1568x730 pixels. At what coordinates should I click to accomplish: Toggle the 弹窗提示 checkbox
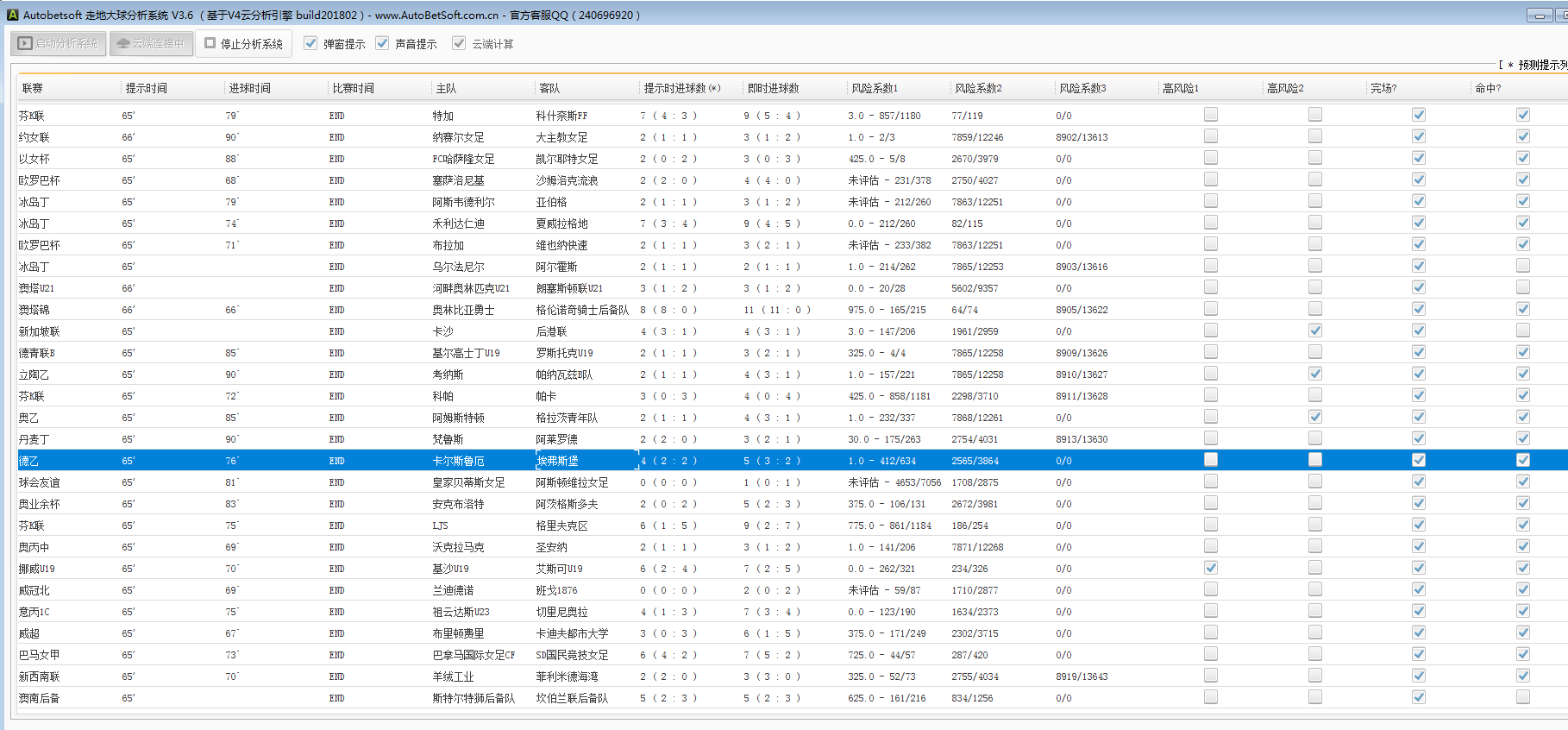tap(310, 43)
